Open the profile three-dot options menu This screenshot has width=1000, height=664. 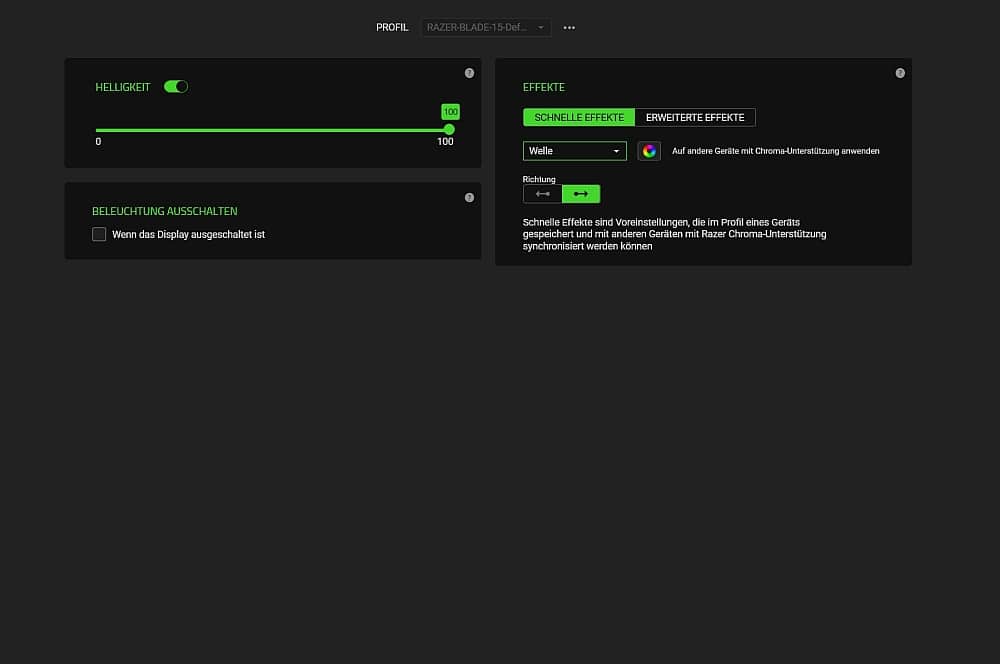[569, 28]
